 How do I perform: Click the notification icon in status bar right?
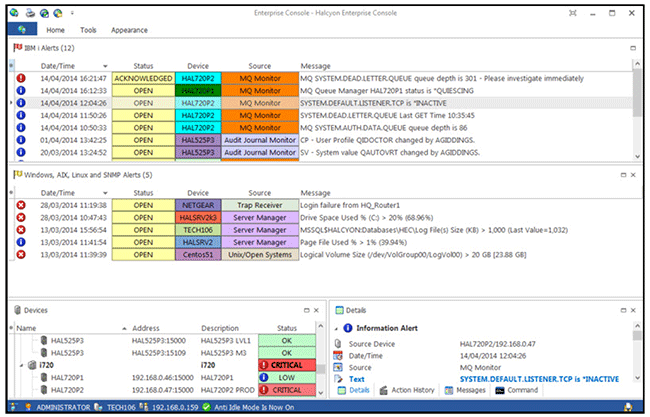[x=628, y=407]
